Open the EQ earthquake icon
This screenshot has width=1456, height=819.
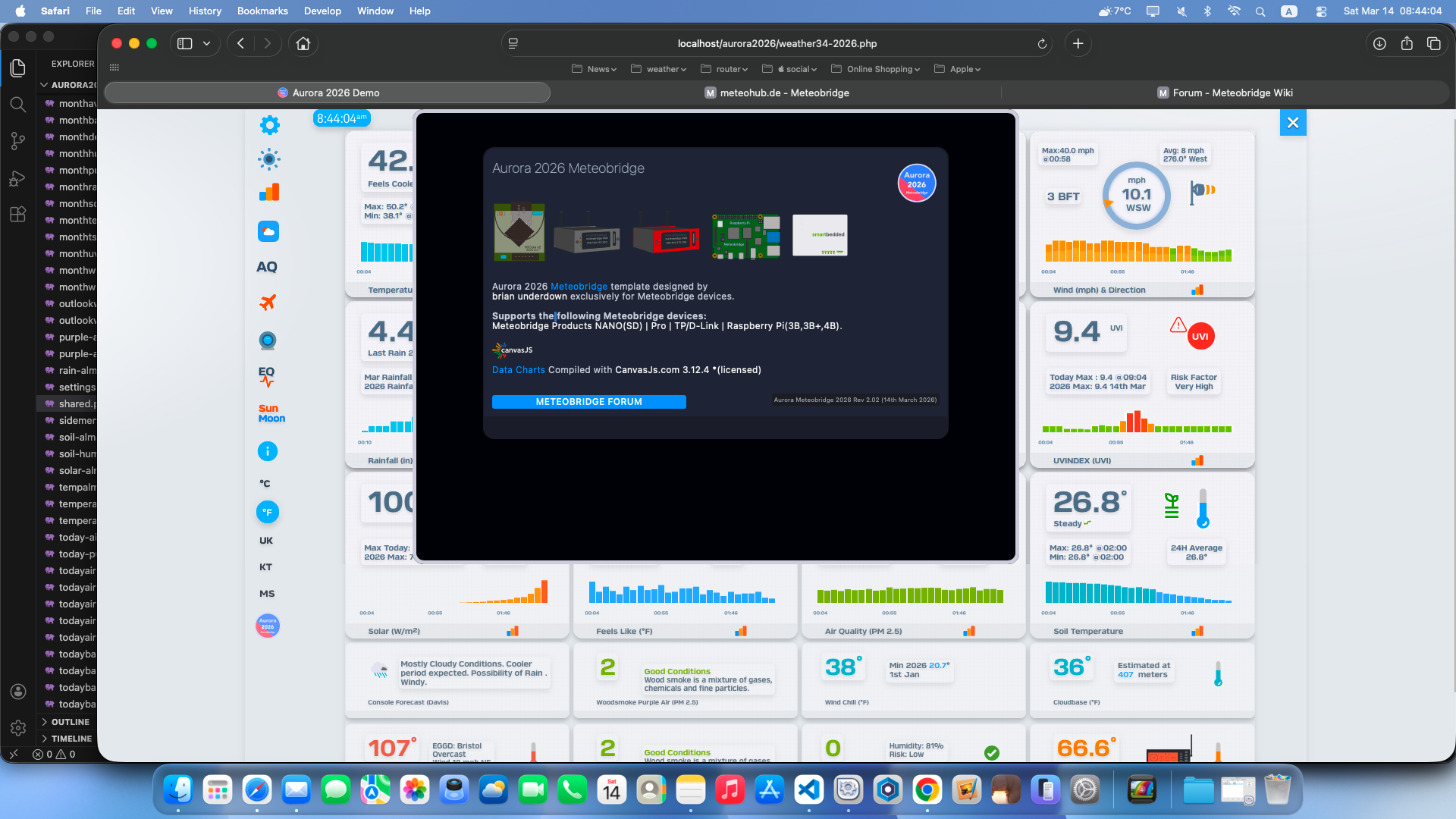[267, 376]
